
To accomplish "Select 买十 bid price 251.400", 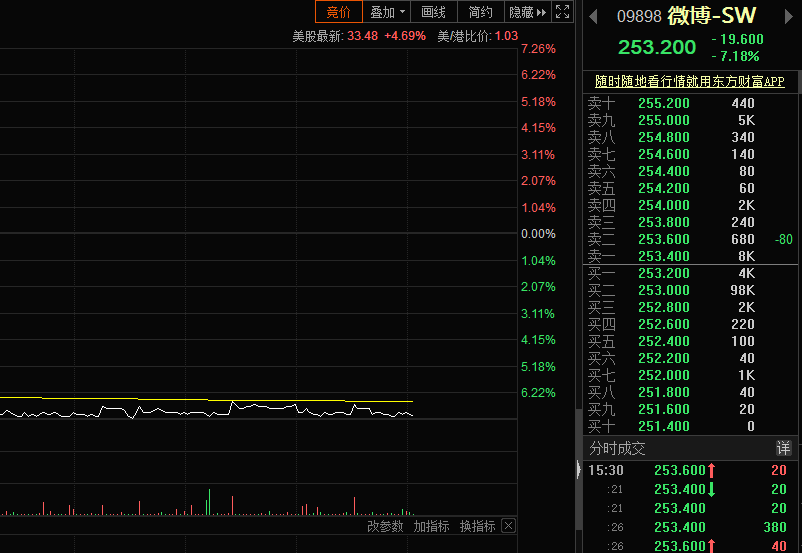I will click(x=664, y=426).
